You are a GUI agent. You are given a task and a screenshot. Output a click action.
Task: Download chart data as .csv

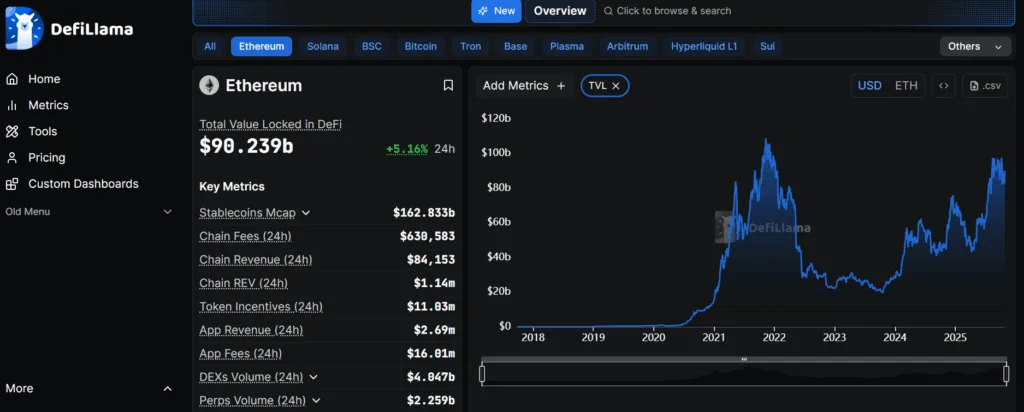(x=984, y=86)
